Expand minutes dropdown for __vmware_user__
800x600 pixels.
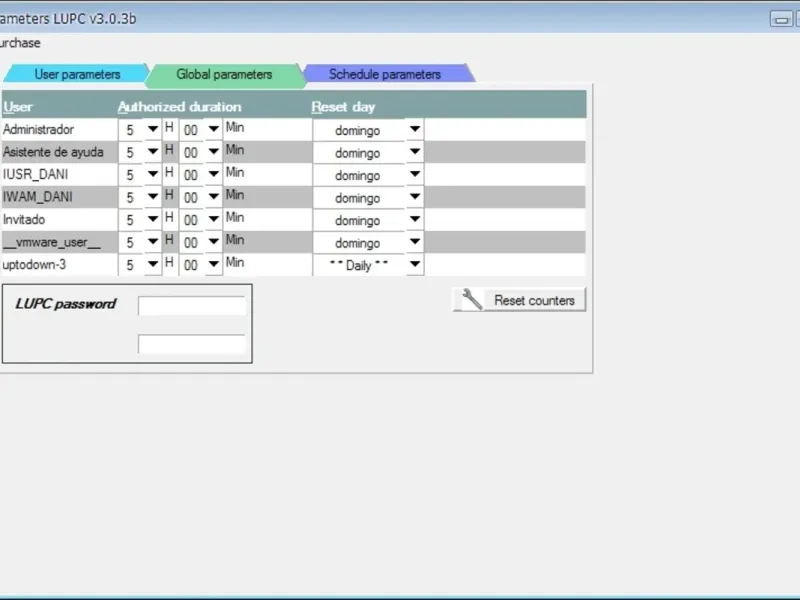coord(213,241)
